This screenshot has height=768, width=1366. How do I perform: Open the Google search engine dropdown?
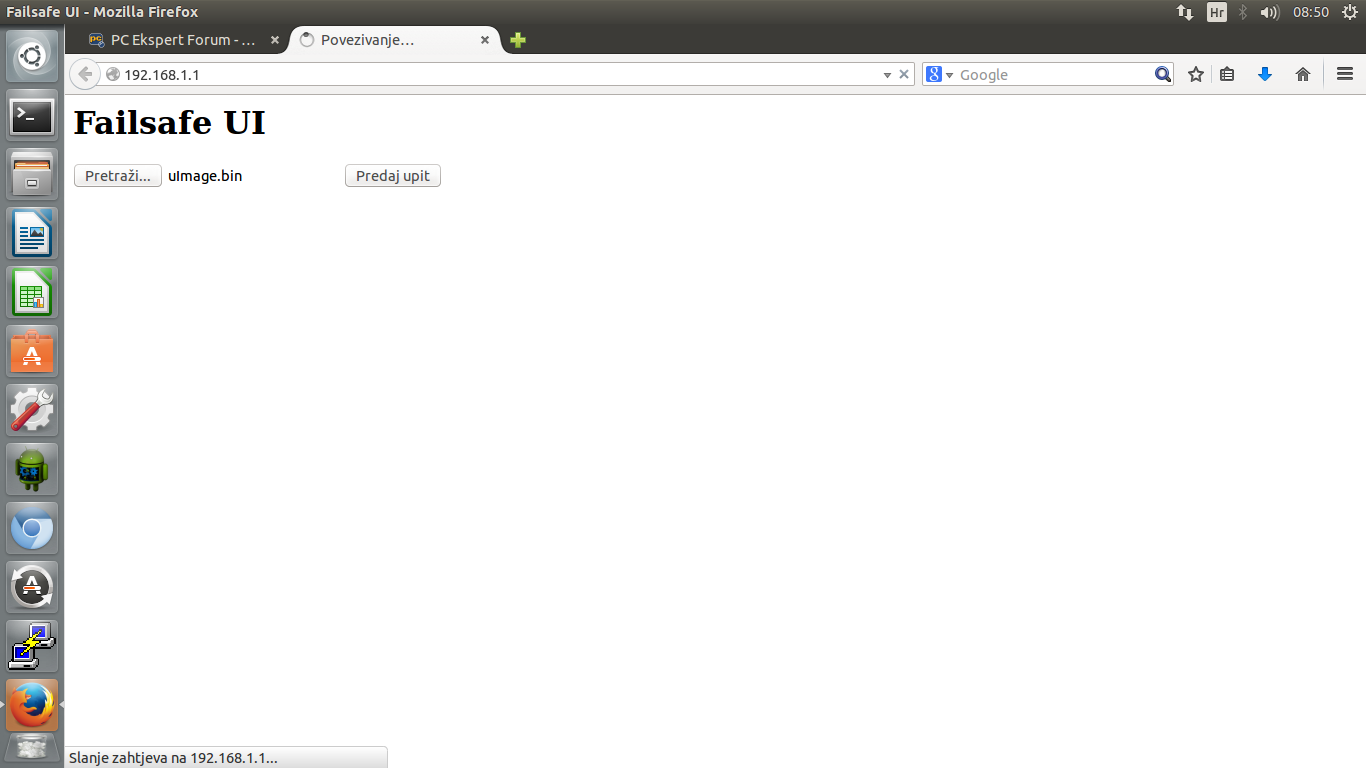click(940, 74)
